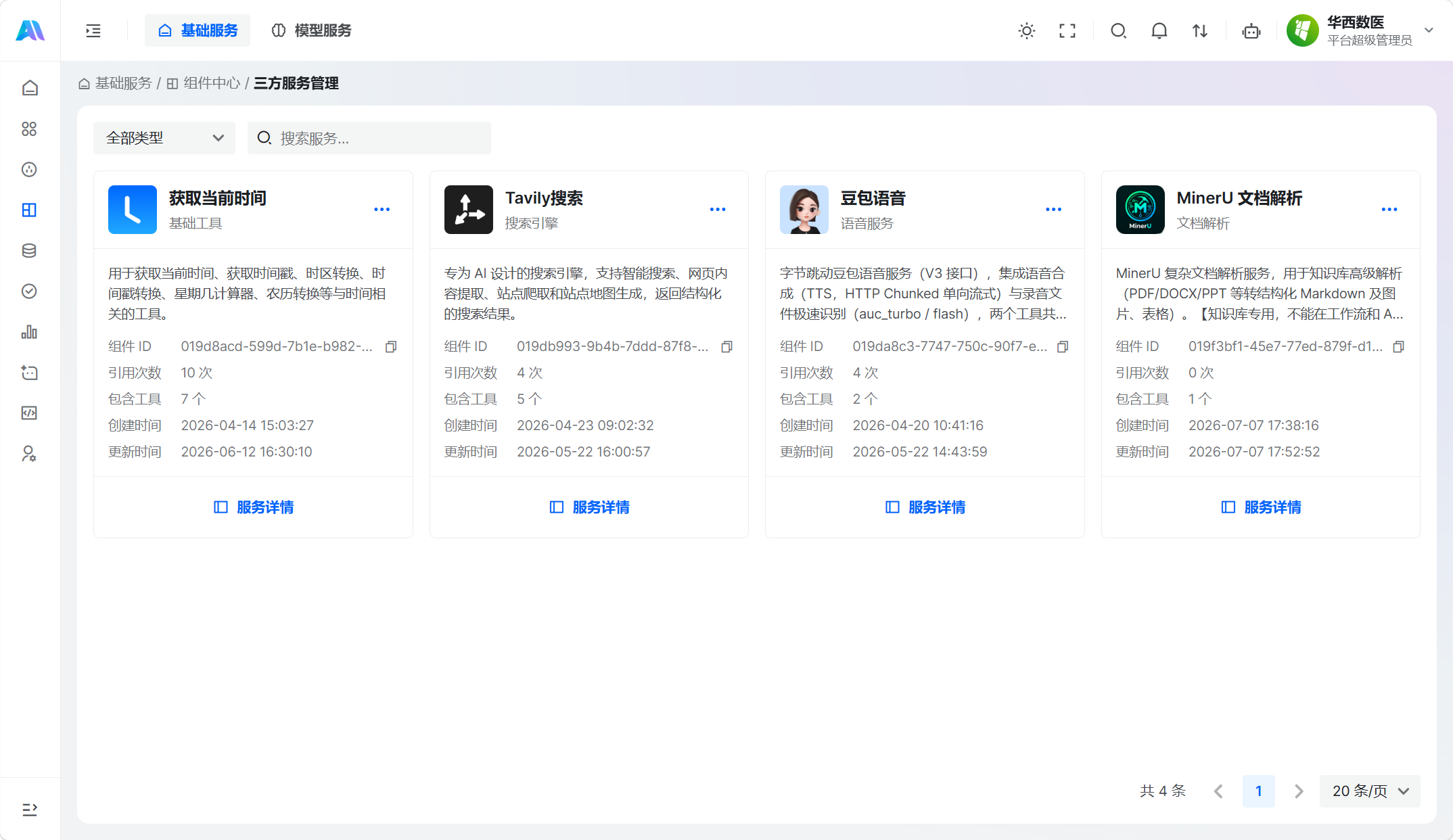Click the MinerU 文档解析 card title
This screenshot has width=1453, height=840.
[1240, 198]
